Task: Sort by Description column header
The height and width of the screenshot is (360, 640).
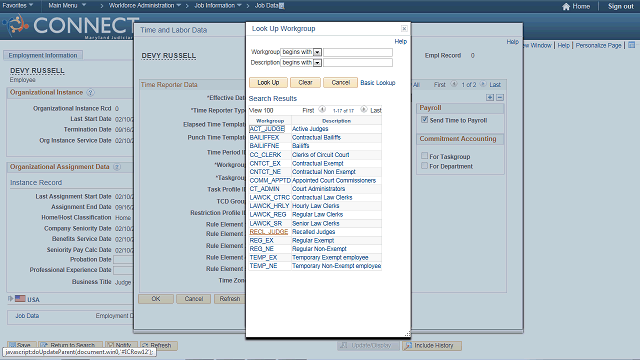Action: pos(336,121)
